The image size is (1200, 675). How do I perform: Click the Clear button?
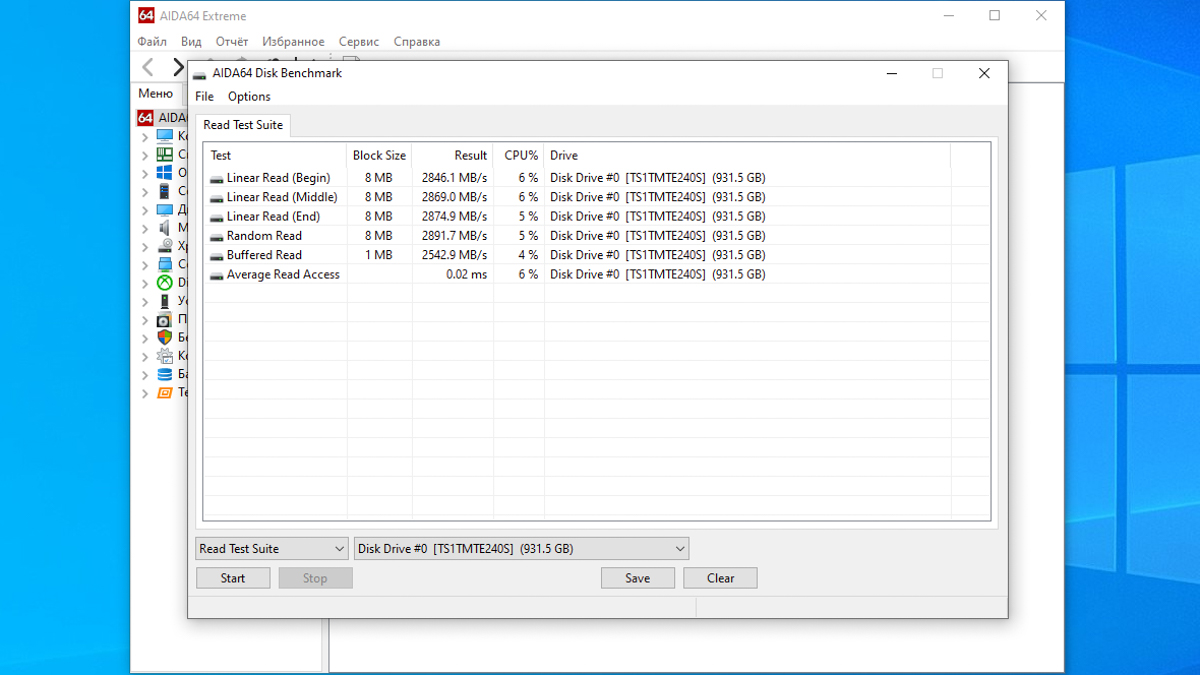720,578
